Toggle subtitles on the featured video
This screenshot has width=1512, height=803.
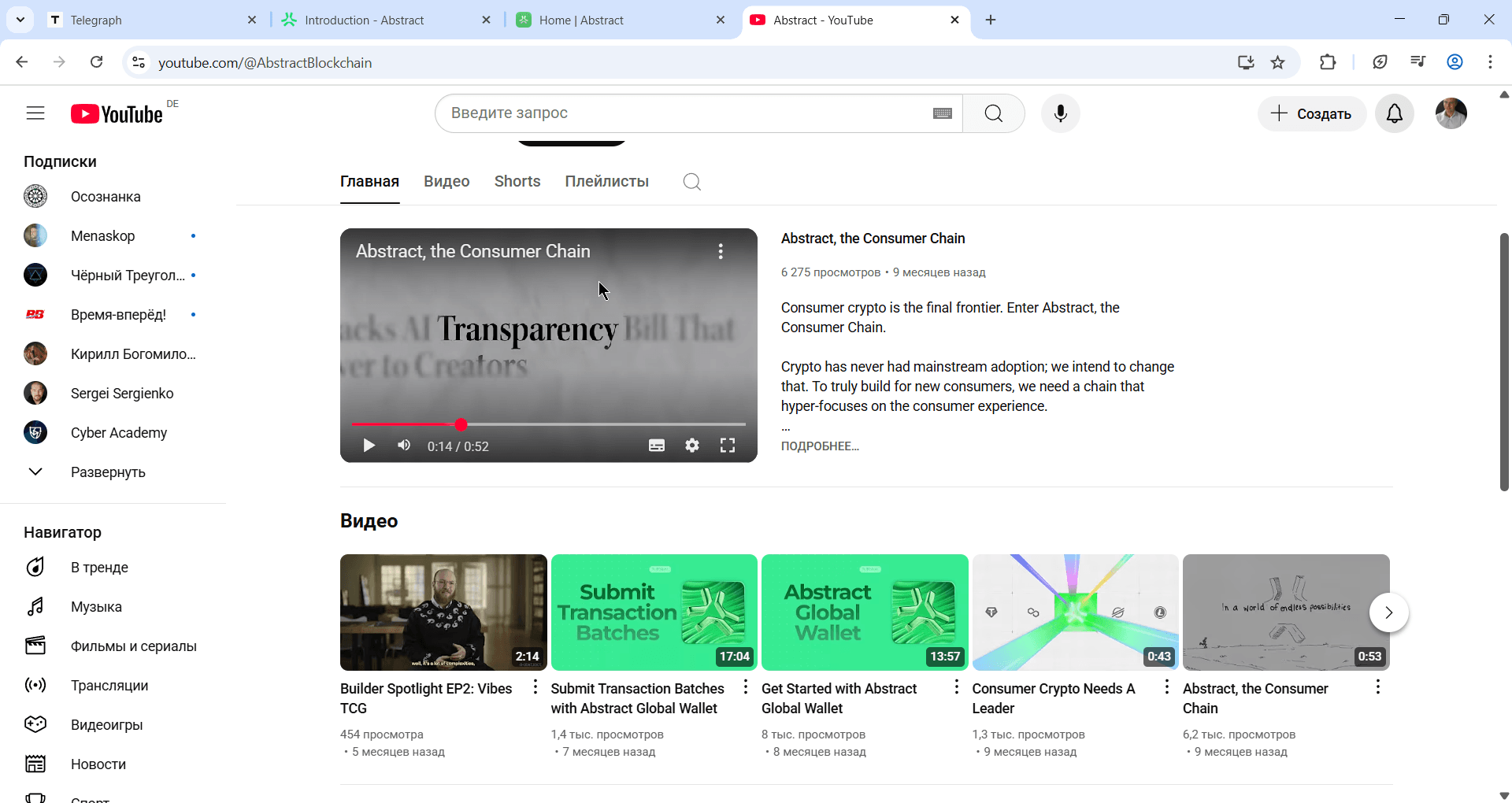pos(657,446)
